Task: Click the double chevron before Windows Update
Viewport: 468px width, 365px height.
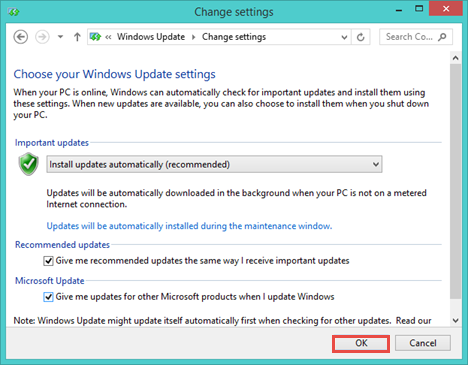Action: tap(108, 37)
